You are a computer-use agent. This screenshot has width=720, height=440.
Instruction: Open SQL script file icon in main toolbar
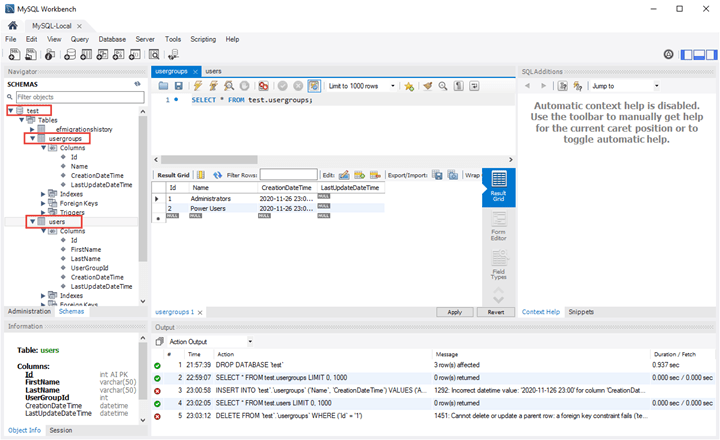click(x=30, y=55)
